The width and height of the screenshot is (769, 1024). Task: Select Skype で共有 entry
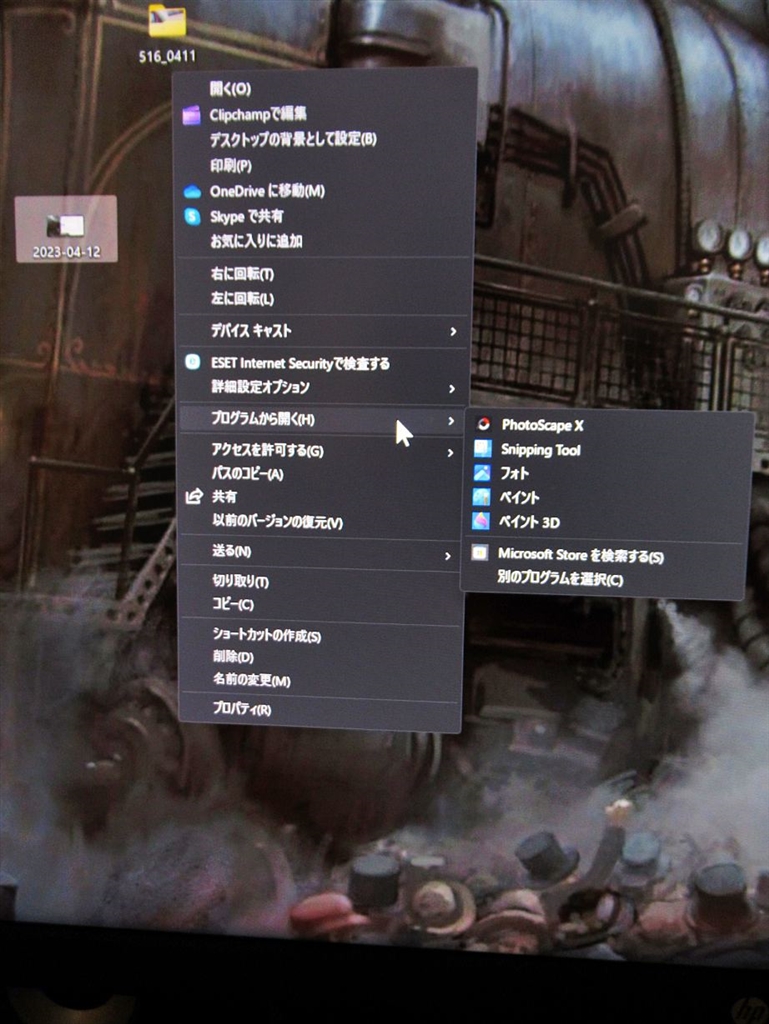tap(246, 216)
